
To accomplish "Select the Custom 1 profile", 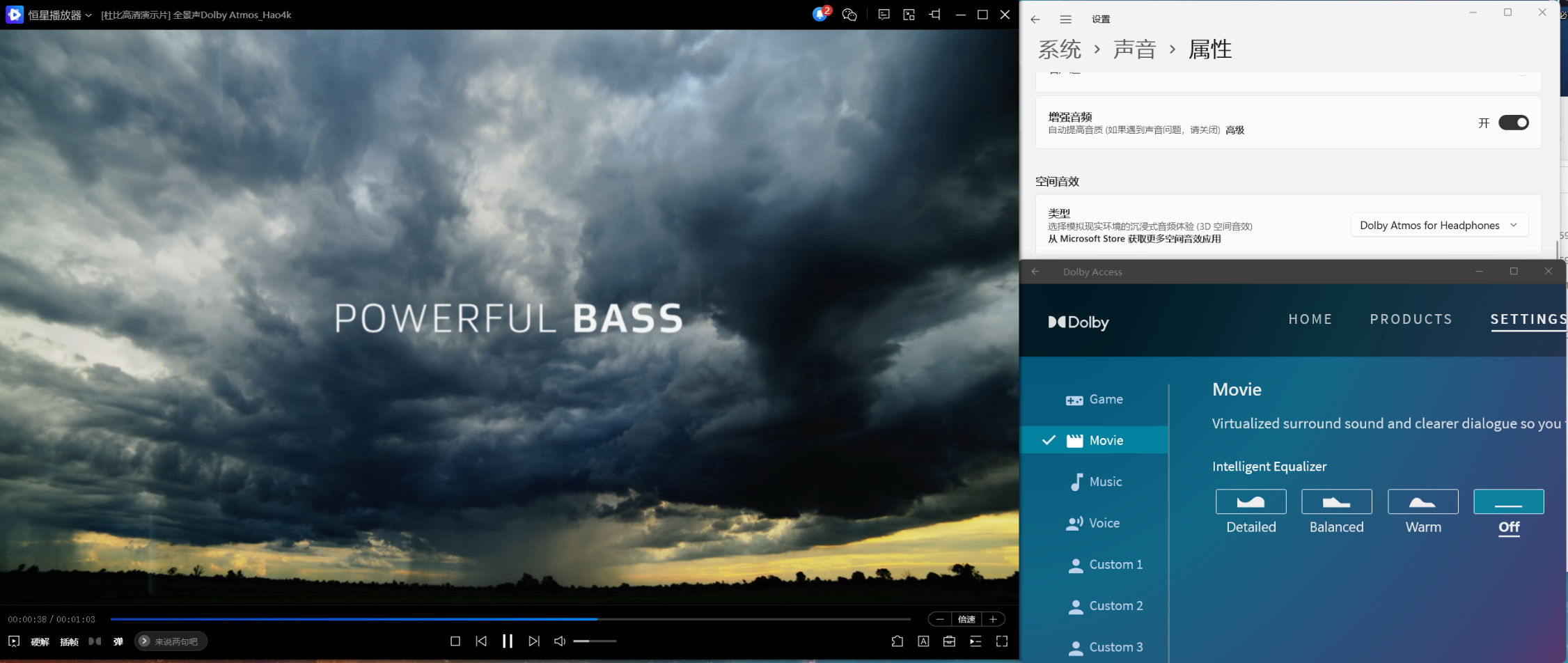I will point(1095,564).
